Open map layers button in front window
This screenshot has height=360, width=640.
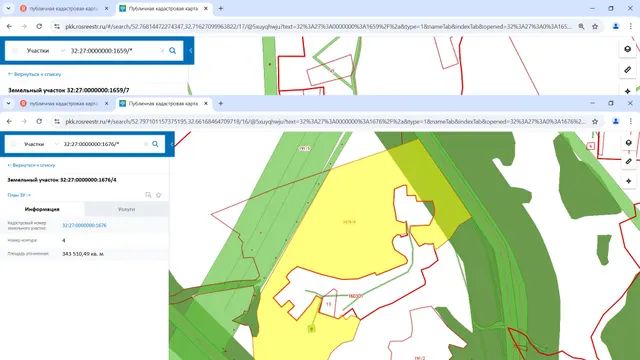pyautogui.click(x=629, y=142)
